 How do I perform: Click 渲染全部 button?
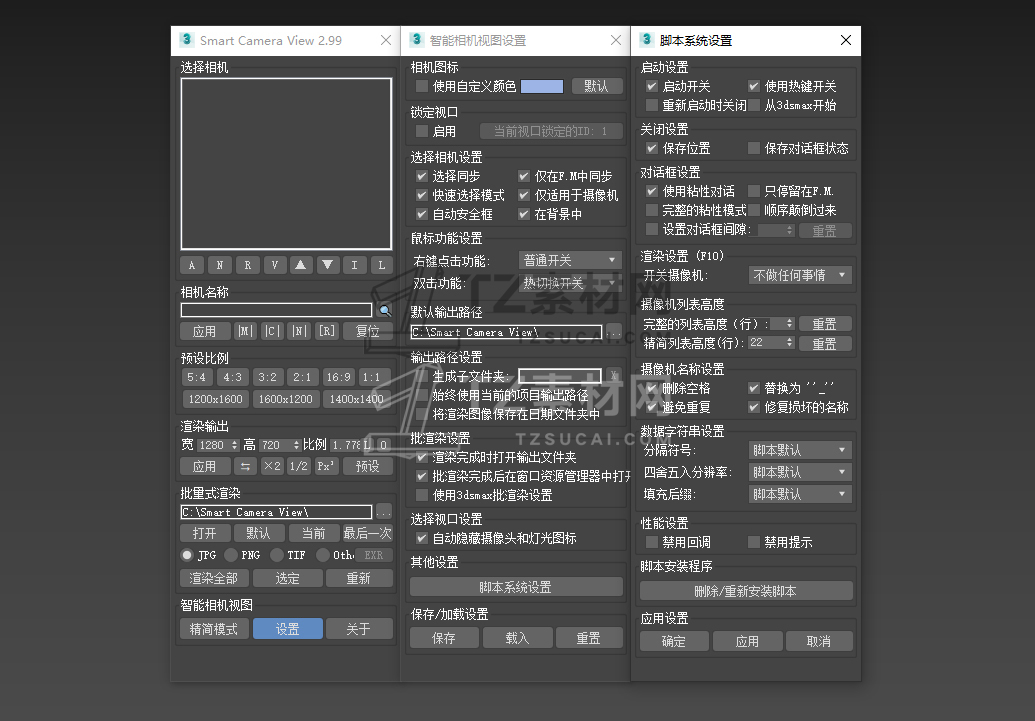click(x=214, y=578)
